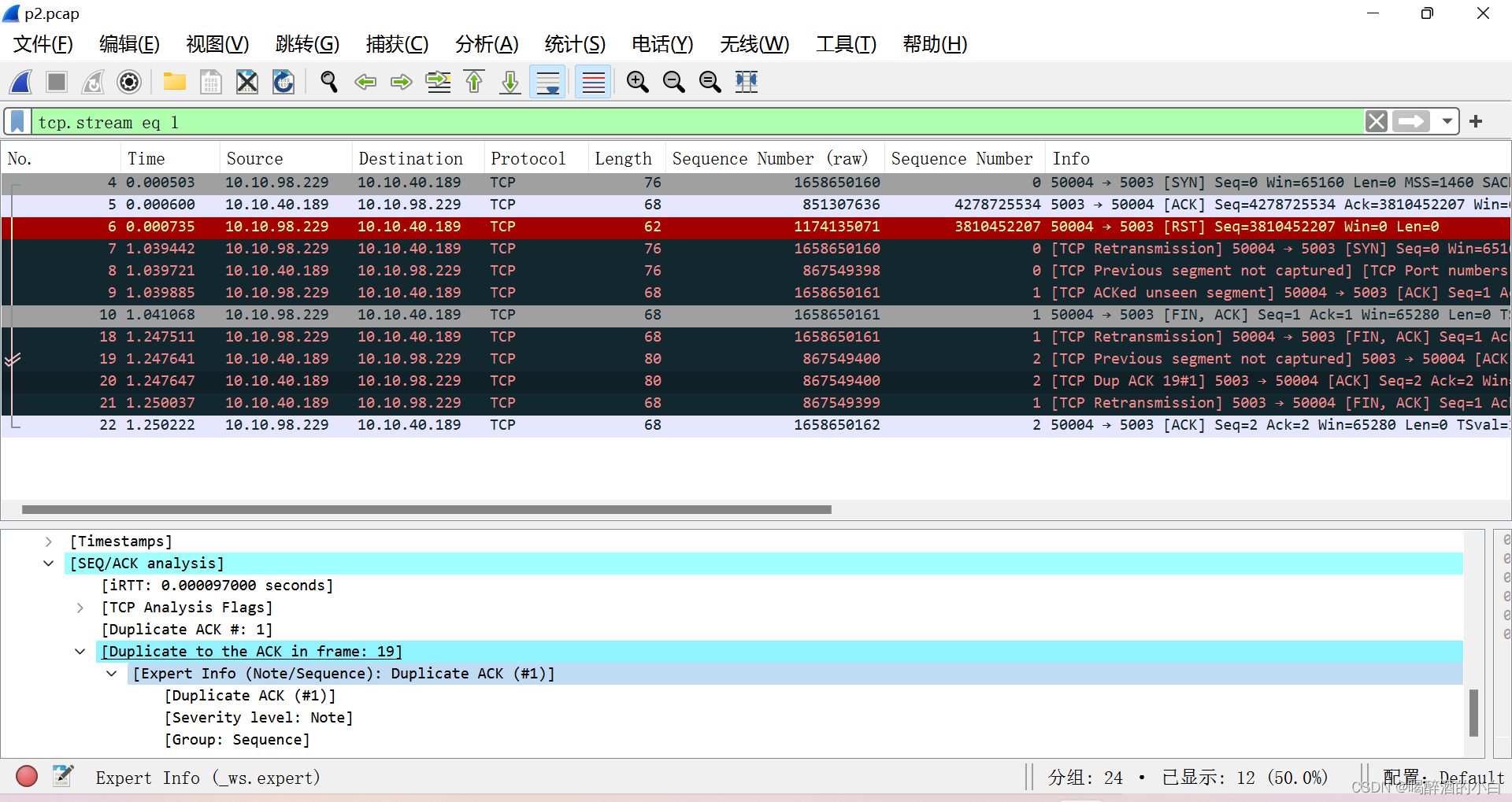
Task: Sort by Sequence Number (raw) header
Action: point(776,159)
